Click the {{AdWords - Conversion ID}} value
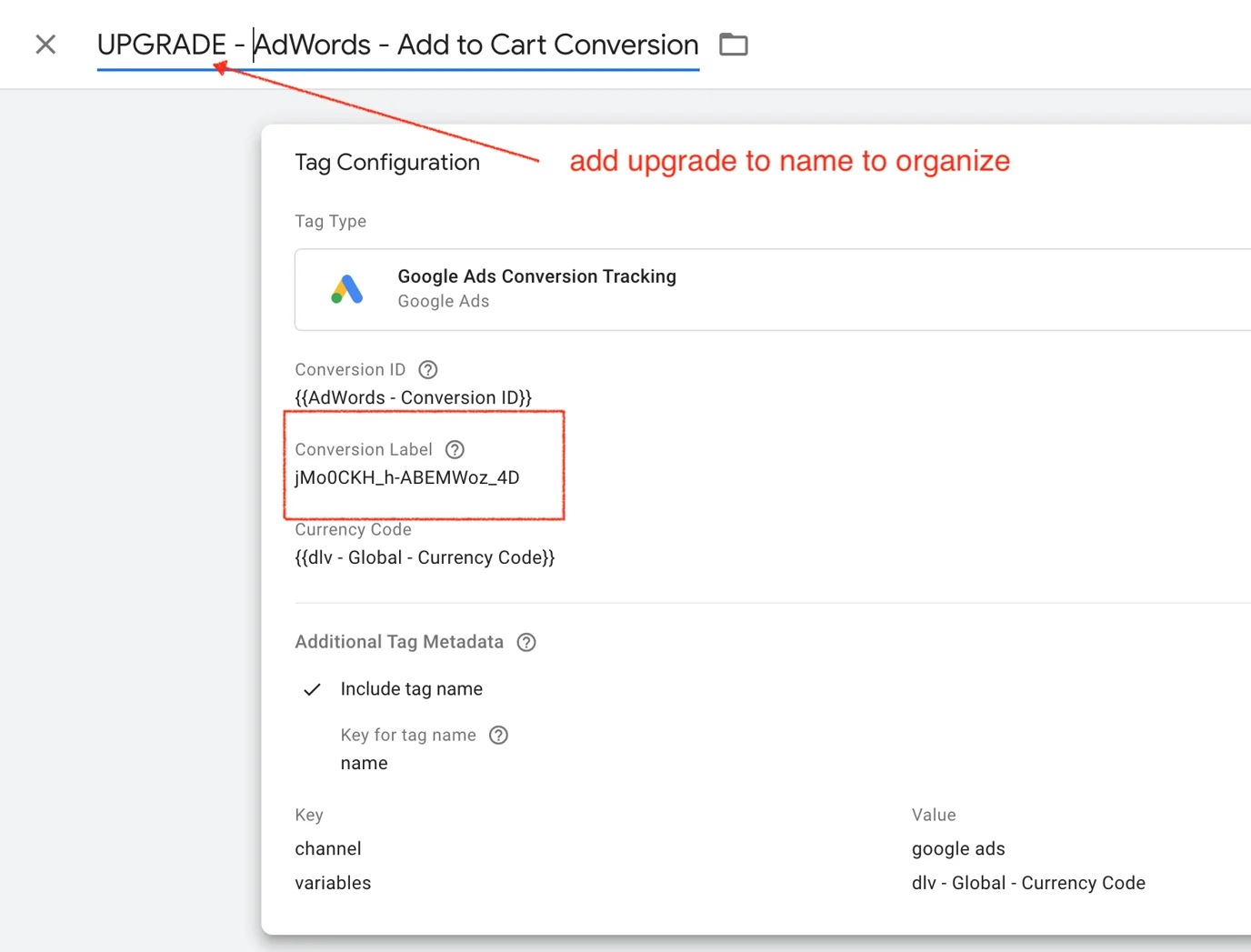The image size is (1251, 952). tap(414, 397)
